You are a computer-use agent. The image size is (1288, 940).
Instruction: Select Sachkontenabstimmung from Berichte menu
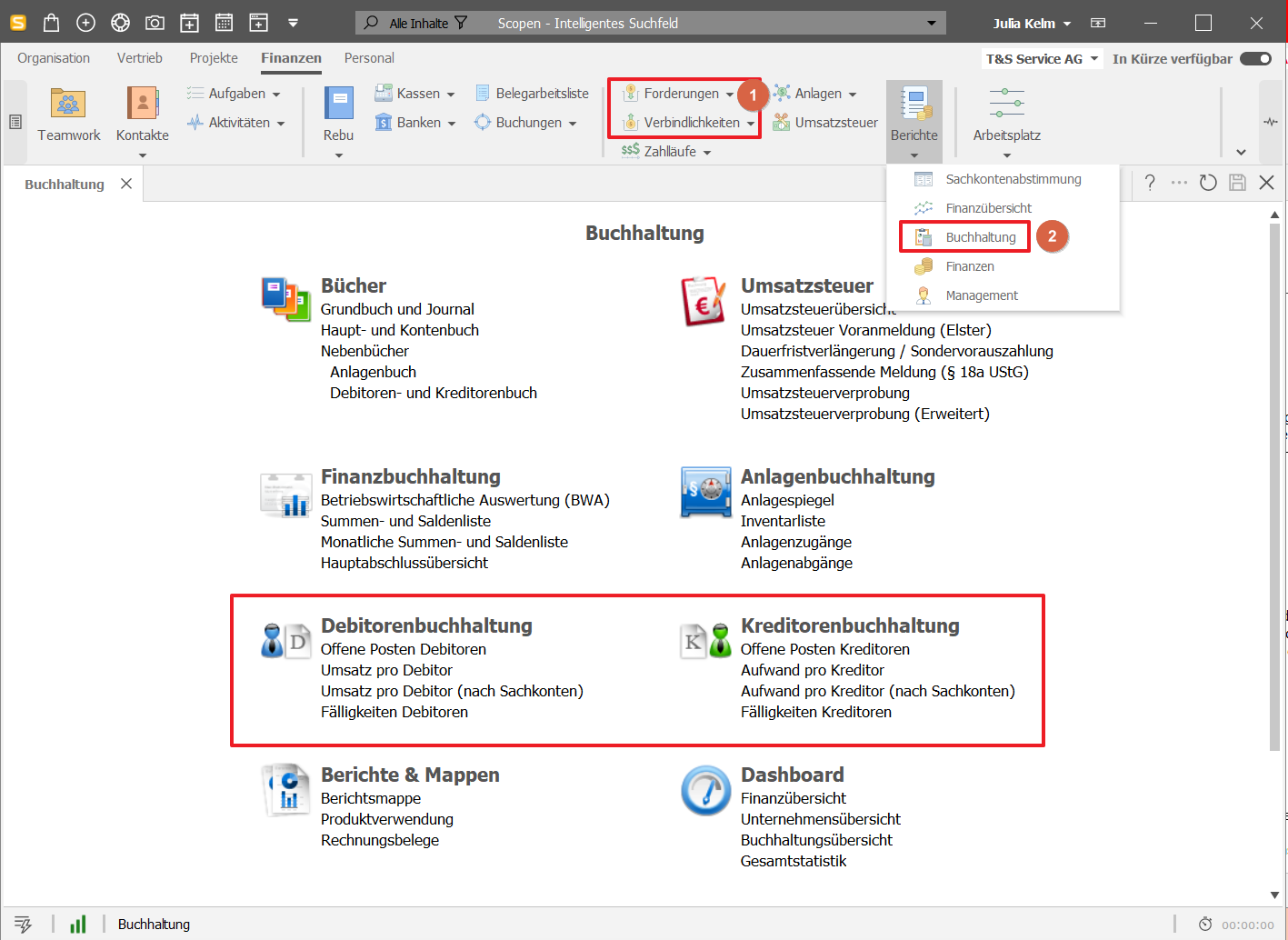[1003, 179]
